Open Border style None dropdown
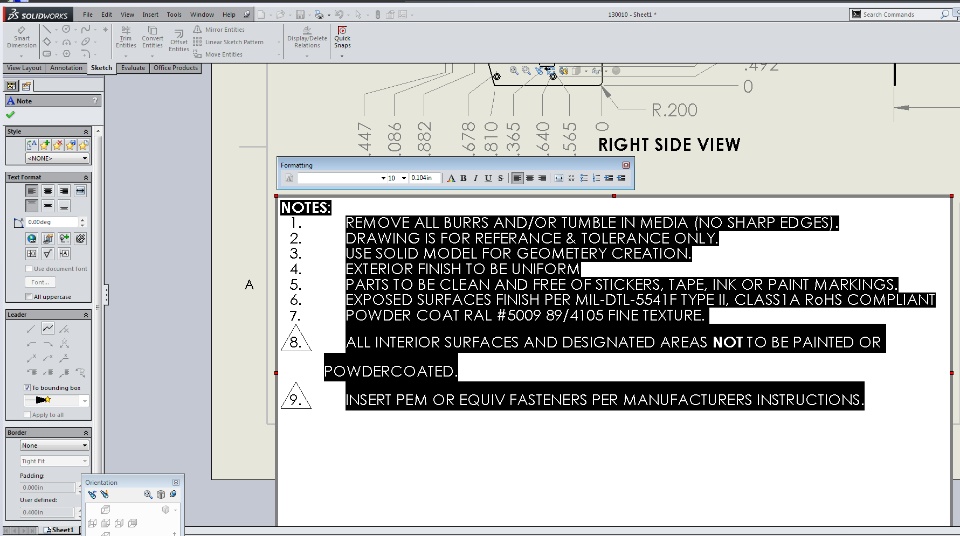Image resolution: width=960 pixels, height=536 pixels. point(54,445)
